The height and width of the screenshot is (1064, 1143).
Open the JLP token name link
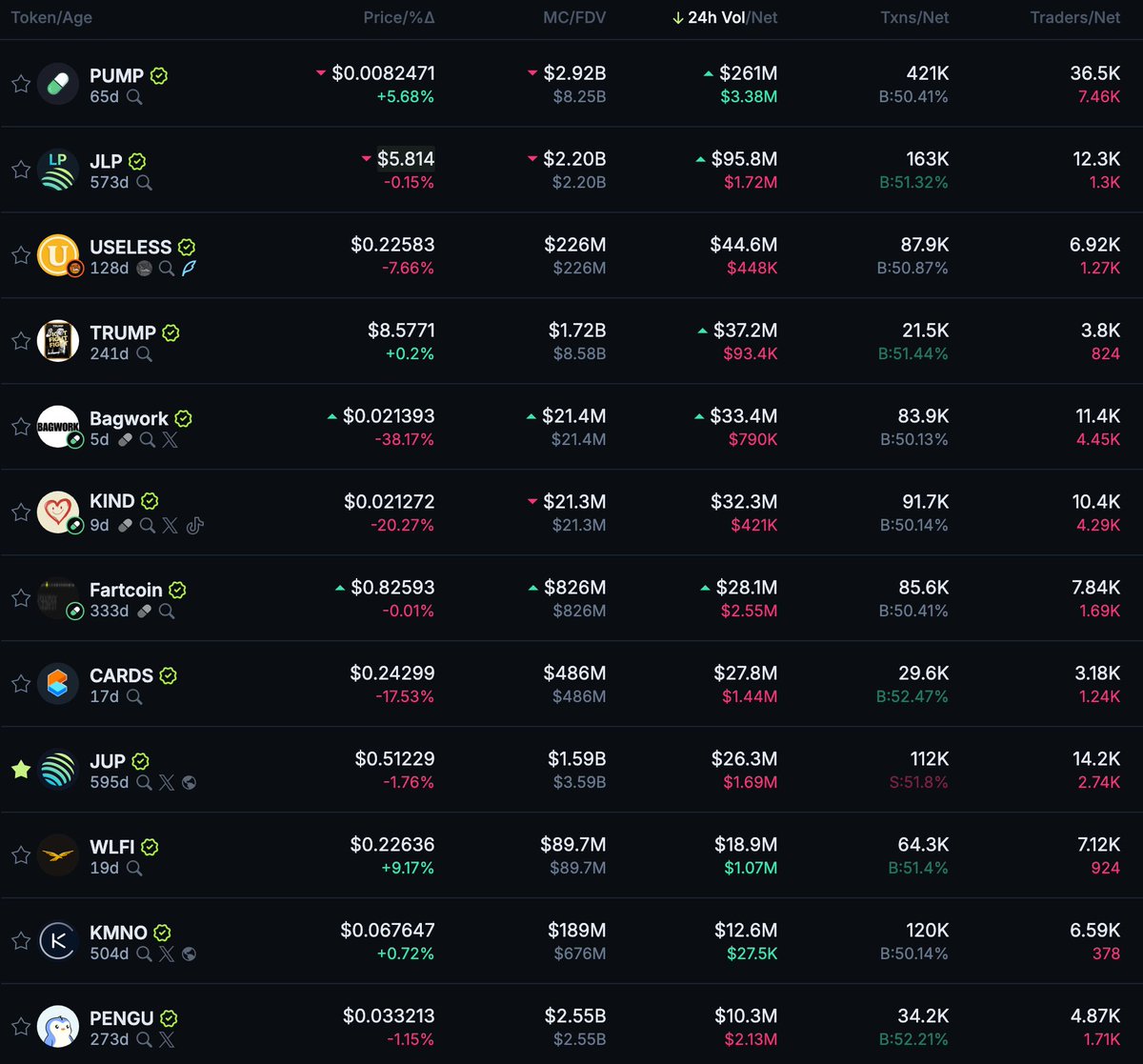click(x=106, y=161)
